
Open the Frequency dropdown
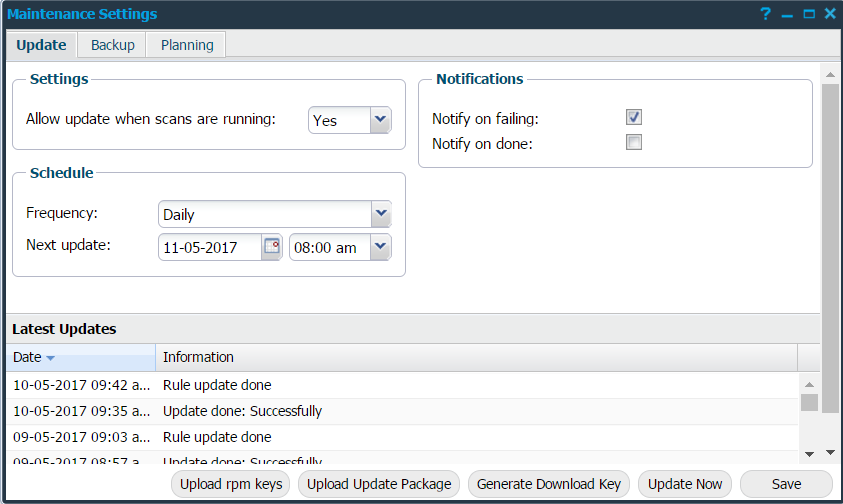pos(380,214)
